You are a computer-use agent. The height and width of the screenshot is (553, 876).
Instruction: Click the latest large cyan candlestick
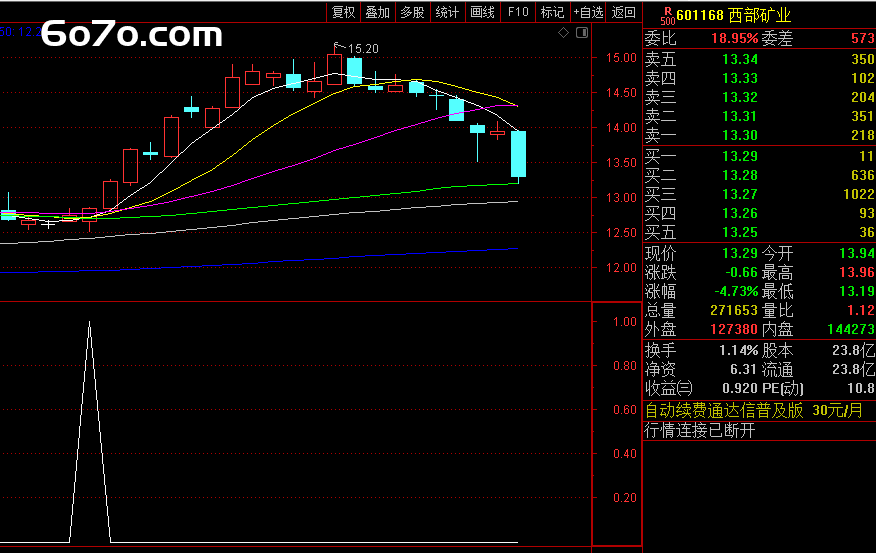pyautogui.click(x=518, y=154)
